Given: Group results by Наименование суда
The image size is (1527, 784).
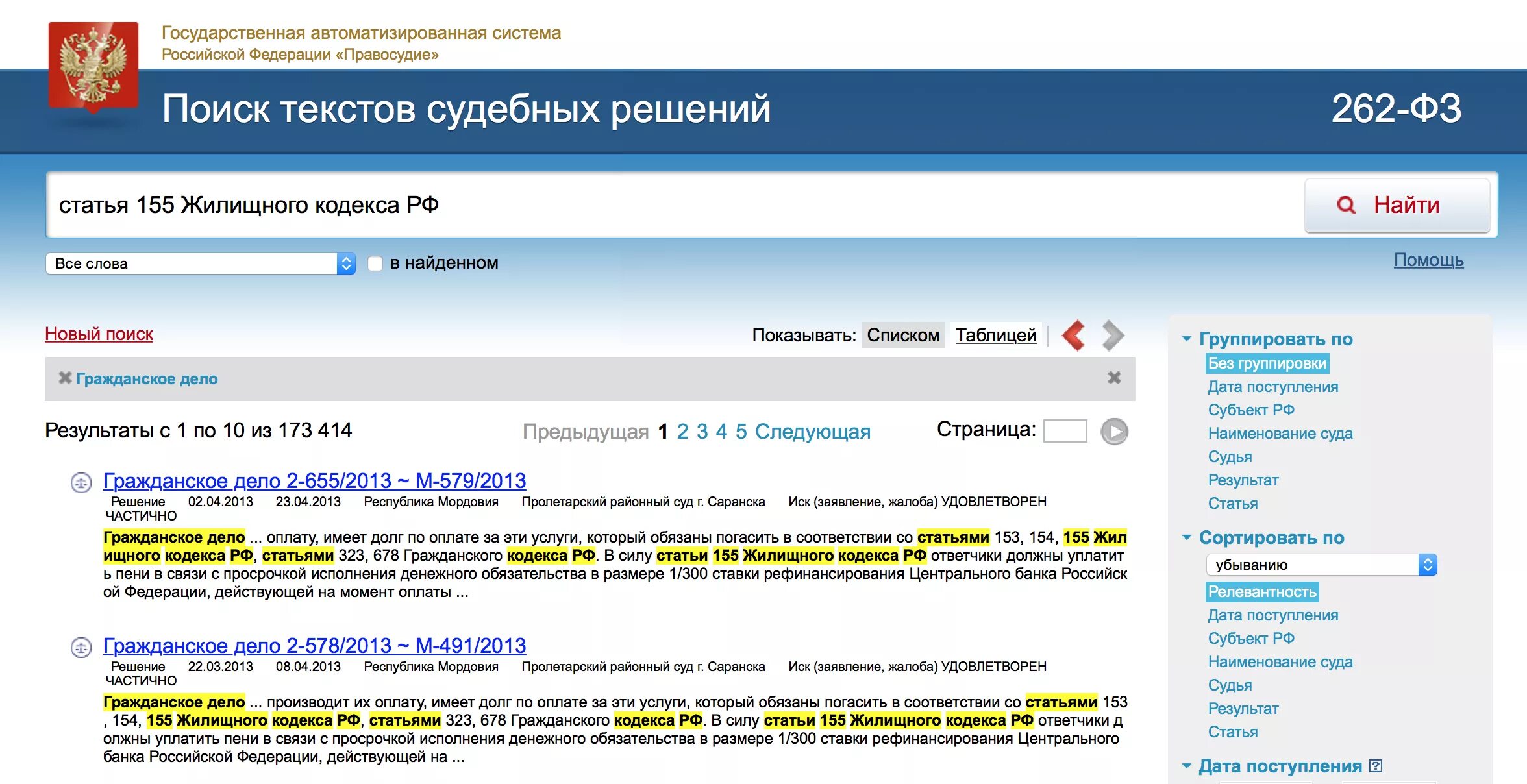Looking at the screenshot, I should point(1280,434).
